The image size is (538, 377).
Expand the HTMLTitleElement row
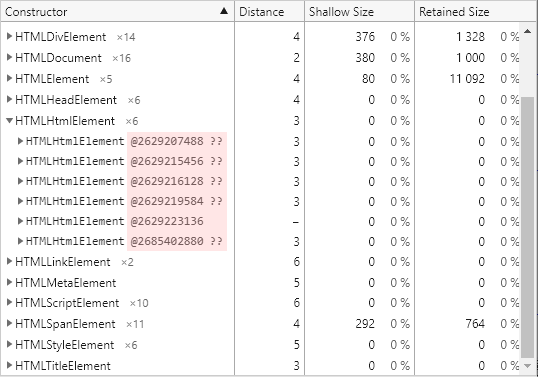click(x=10, y=365)
